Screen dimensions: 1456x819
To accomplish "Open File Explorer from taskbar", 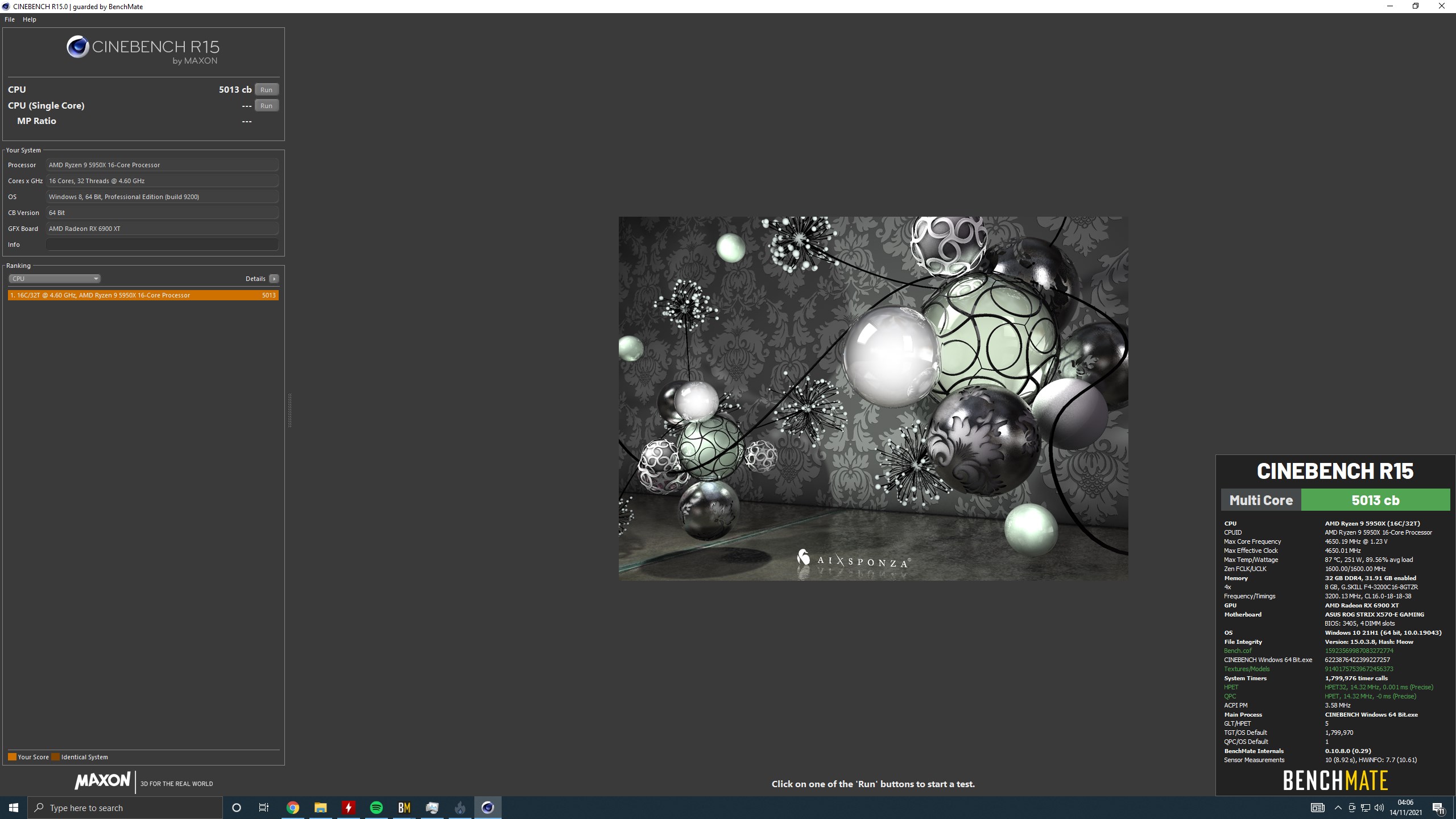I will pyautogui.click(x=320, y=808).
